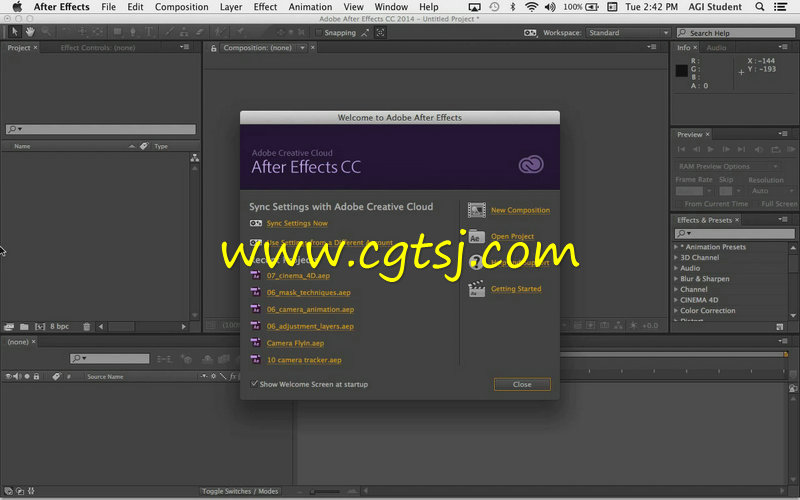The height and width of the screenshot is (500, 800).
Task: Open the Notification Center icon
Action: (780, 7)
